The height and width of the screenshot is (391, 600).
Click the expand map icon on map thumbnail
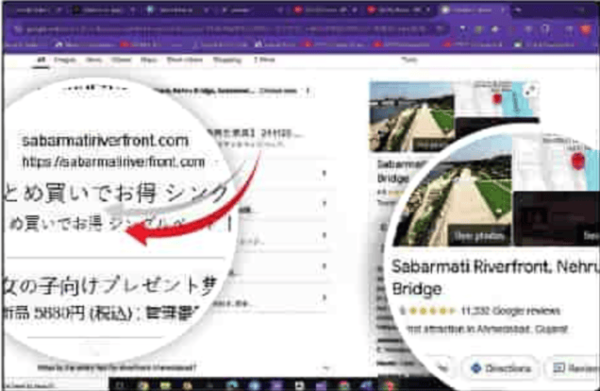[x=531, y=91]
